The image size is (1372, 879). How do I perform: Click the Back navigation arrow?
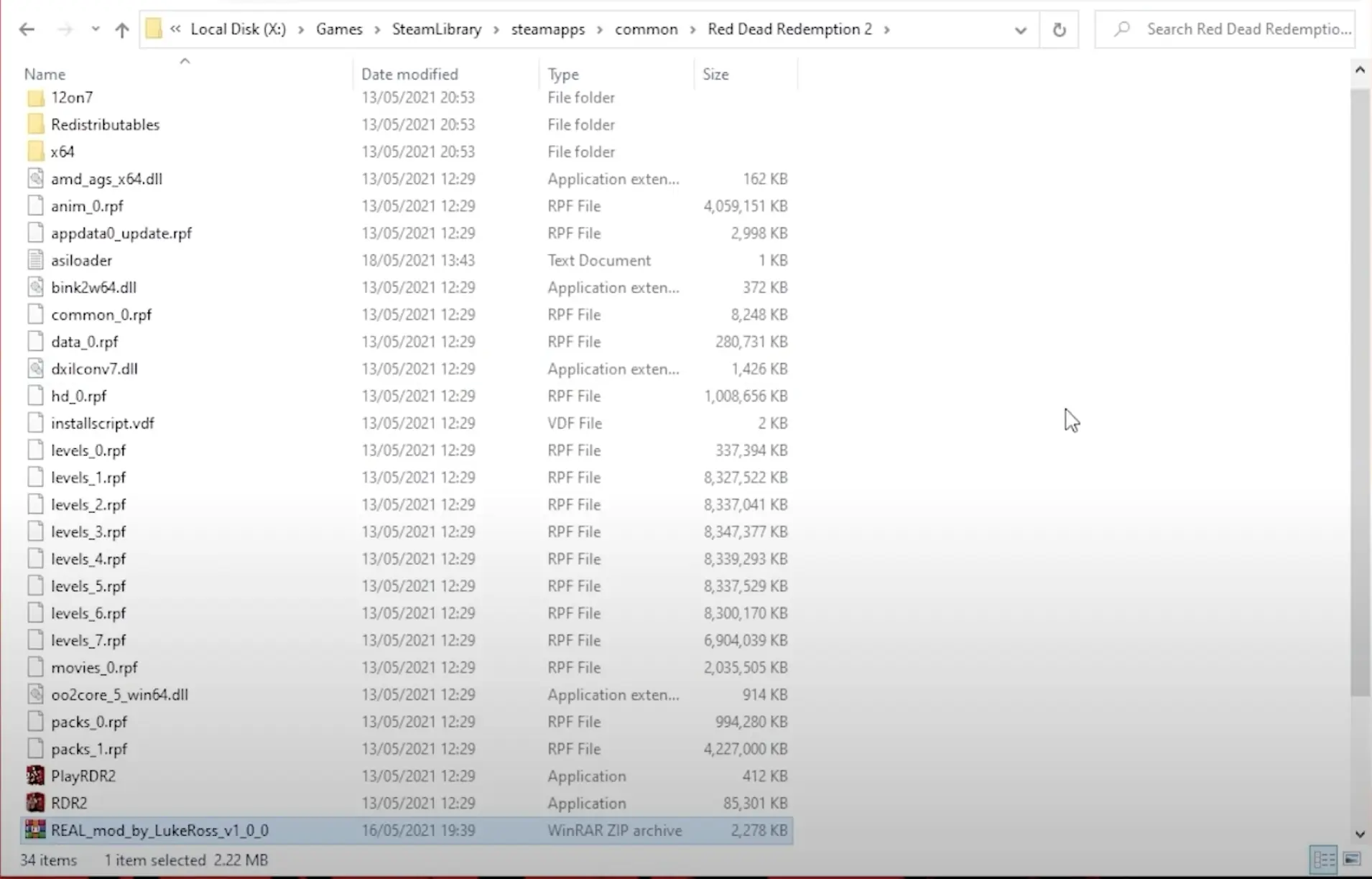(x=27, y=29)
